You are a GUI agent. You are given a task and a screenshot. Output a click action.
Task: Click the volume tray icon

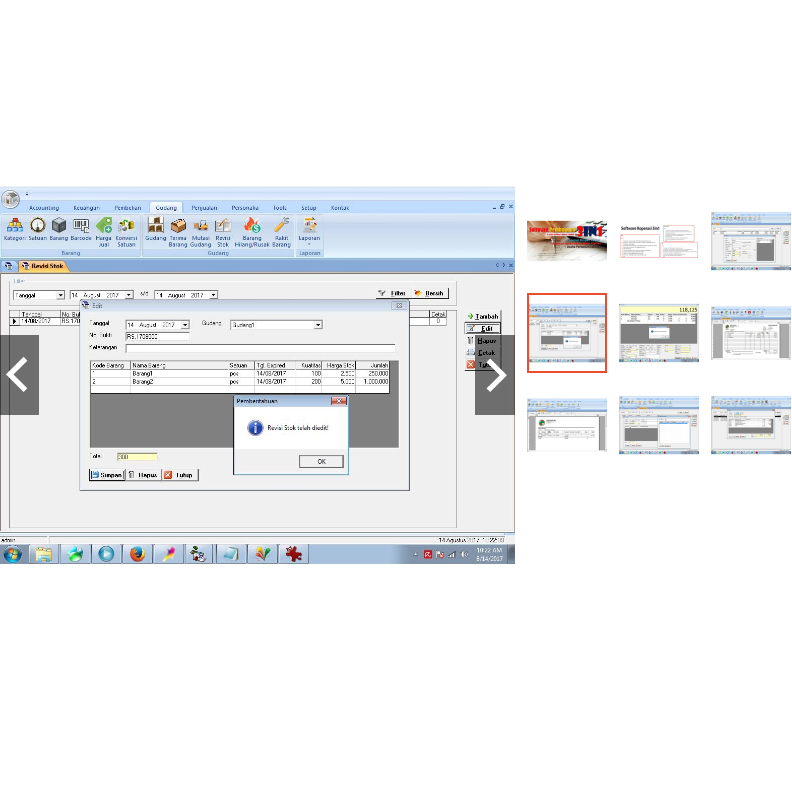(465, 555)
